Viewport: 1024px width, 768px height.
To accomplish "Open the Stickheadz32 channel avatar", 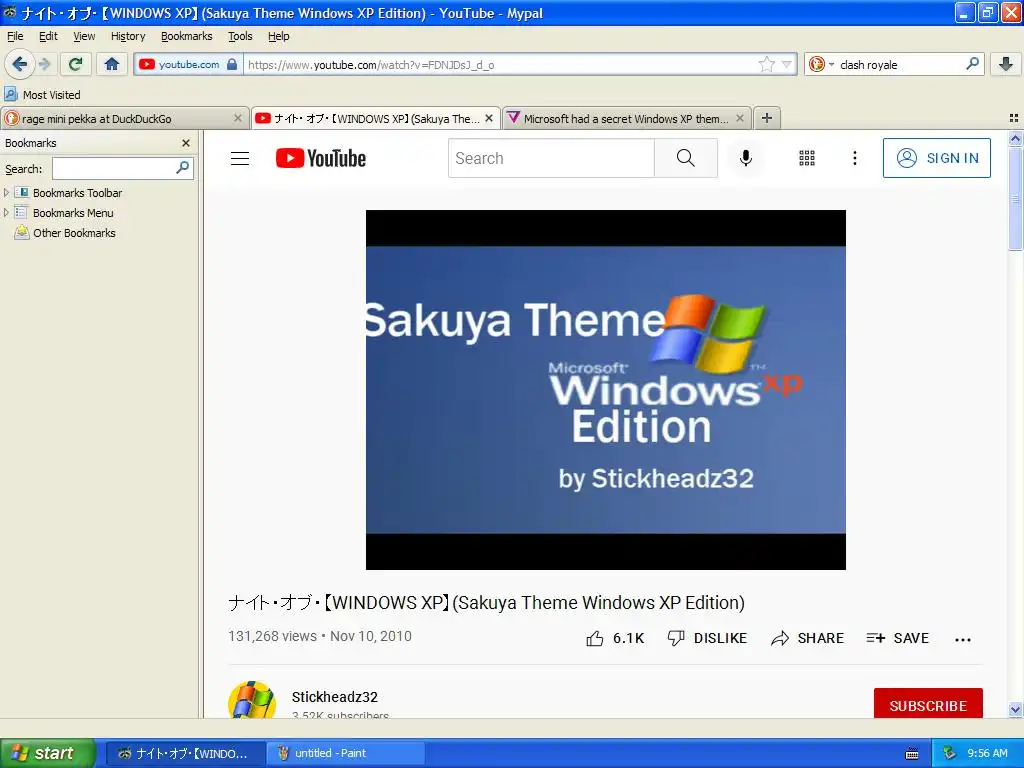I will click(251, 701).
